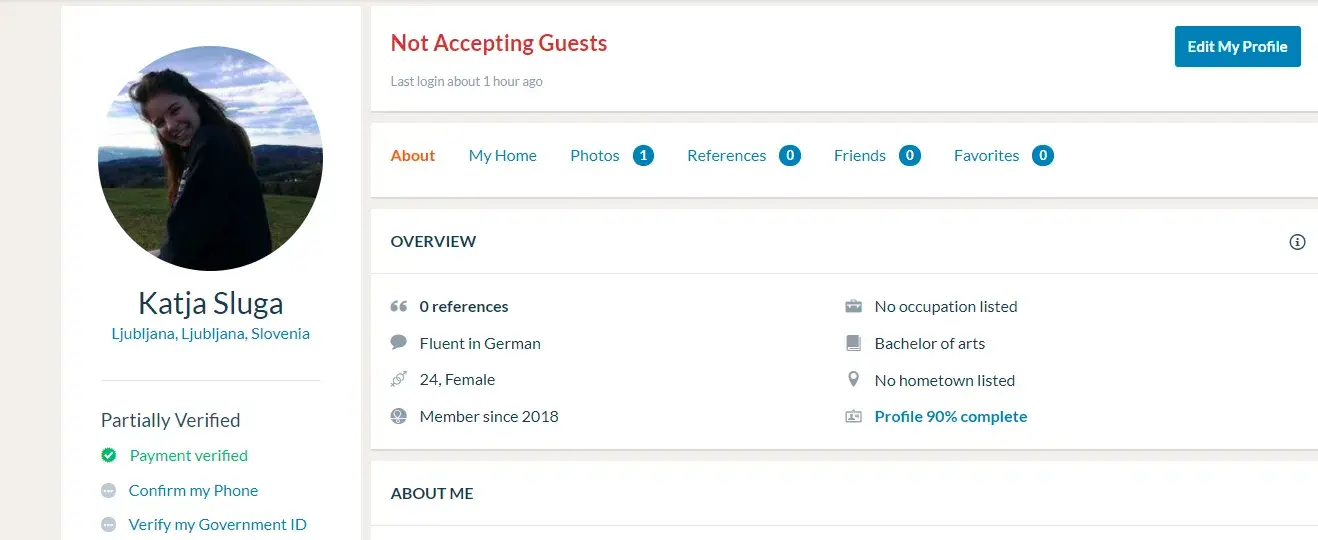1318x540 pixels.
Task: Click the quotation marks references icon
Action: (x=398, y=307)
